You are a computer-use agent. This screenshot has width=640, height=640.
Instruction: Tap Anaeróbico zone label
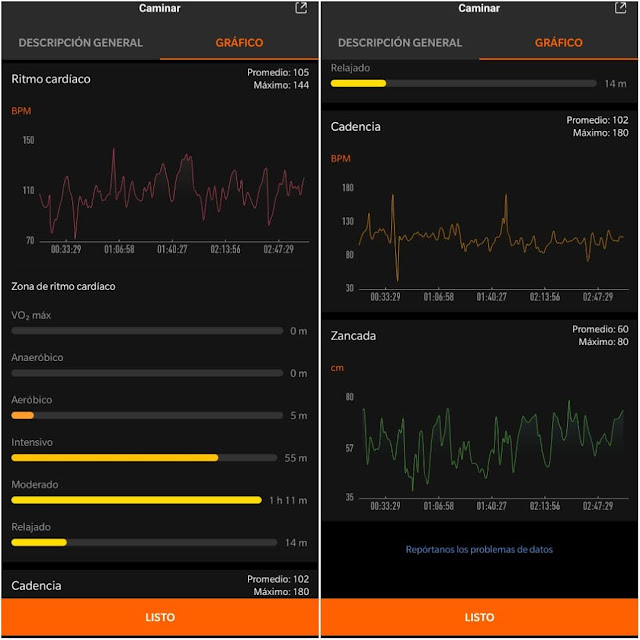tap(37, 358)
